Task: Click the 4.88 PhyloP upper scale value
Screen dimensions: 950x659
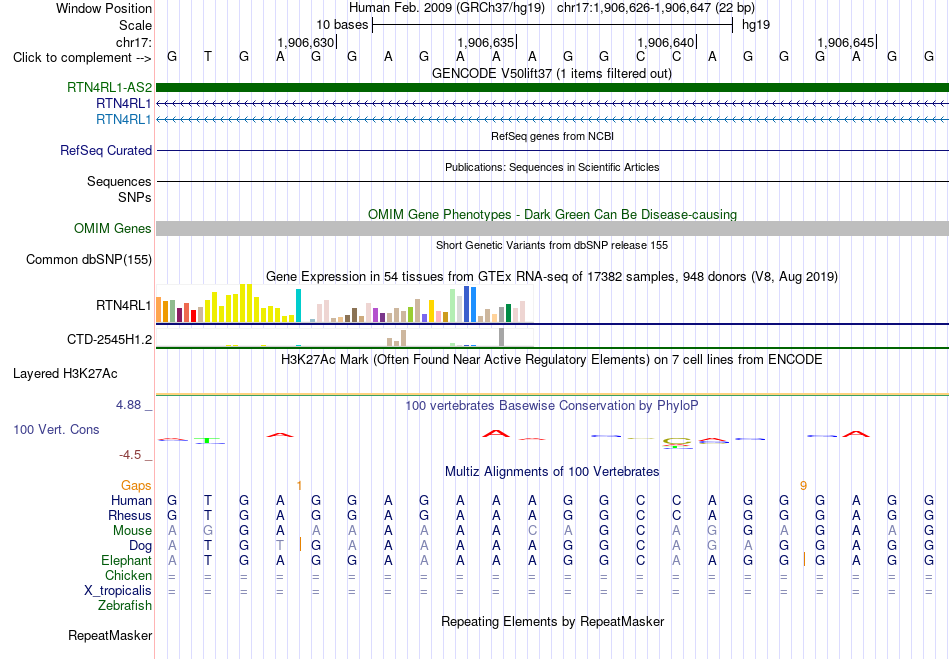Action: click(128, 405)
